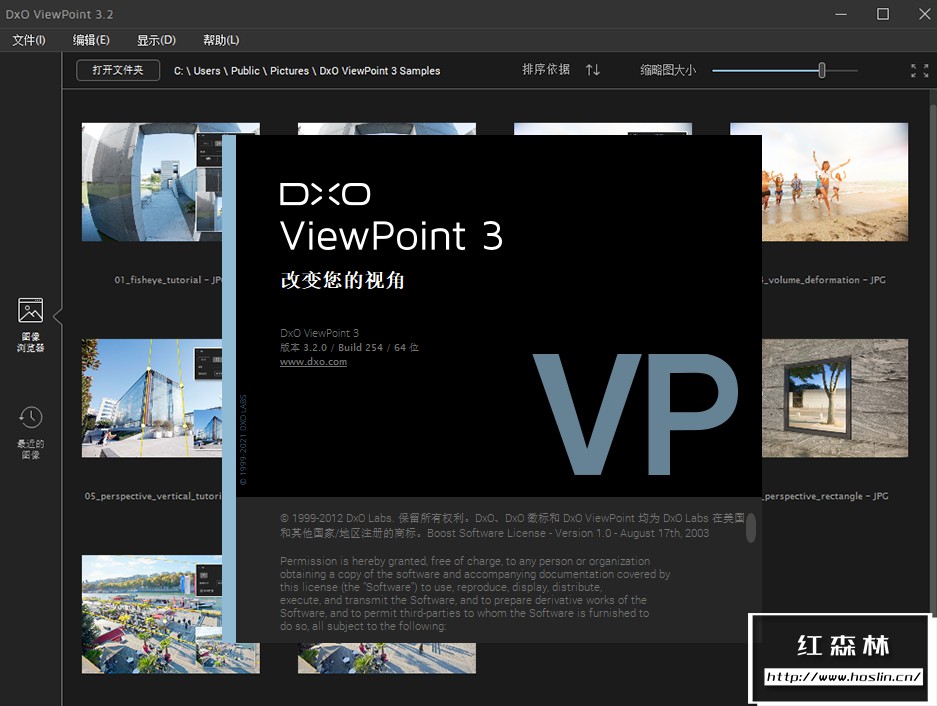The image size is (937, 706).
Task: Maximize the DxO ViewPoint window
Action: coord(883,14)
